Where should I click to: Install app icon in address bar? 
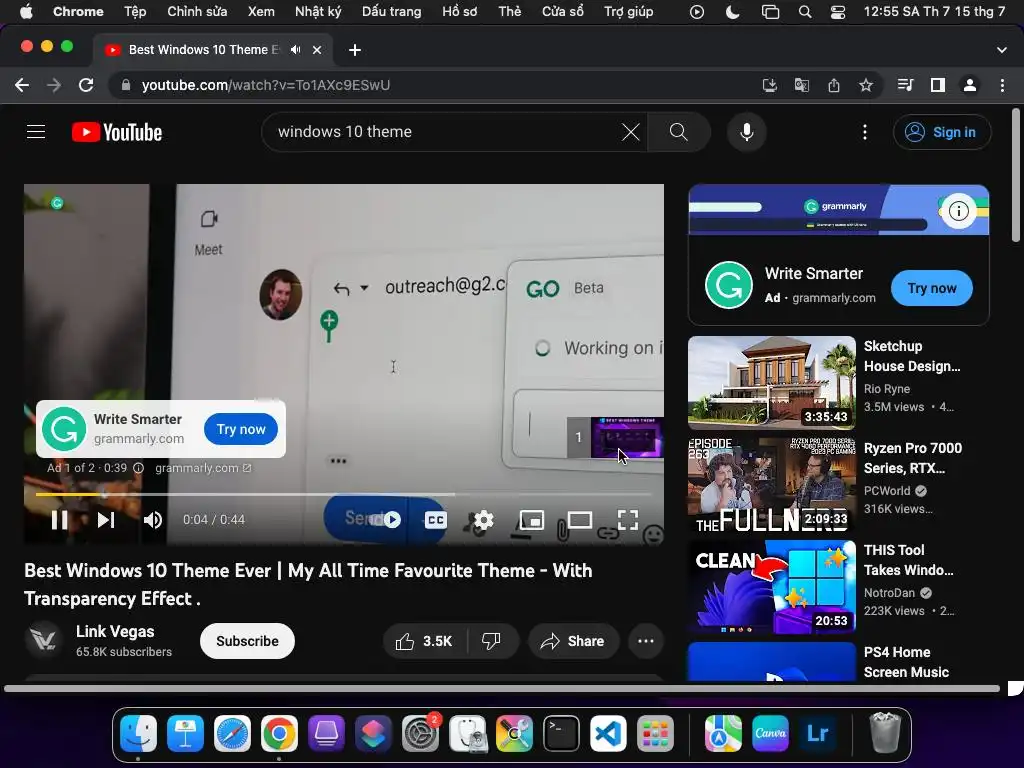click(x=769, y=85)
